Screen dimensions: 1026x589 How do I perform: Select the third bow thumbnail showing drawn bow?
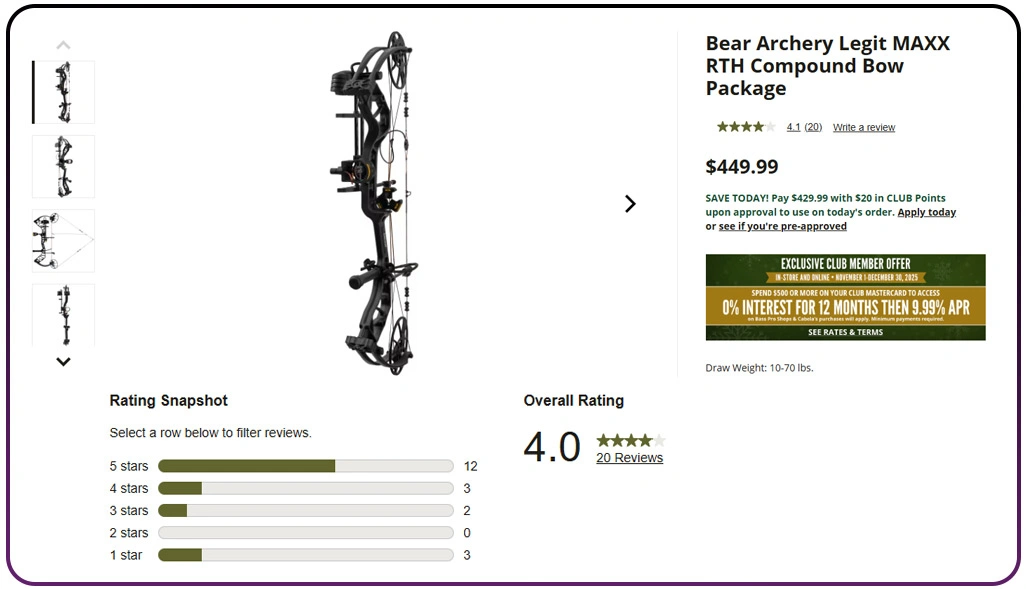tap(64, 240)
